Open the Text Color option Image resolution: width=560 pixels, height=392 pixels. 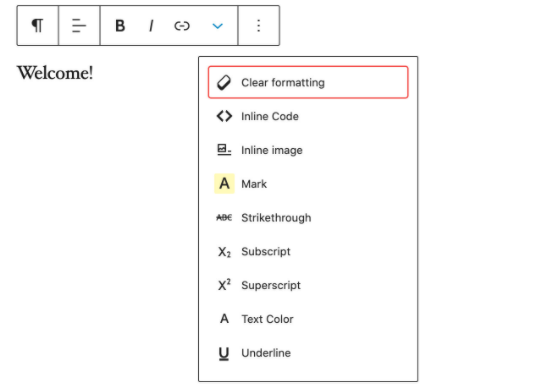(308, 319)
